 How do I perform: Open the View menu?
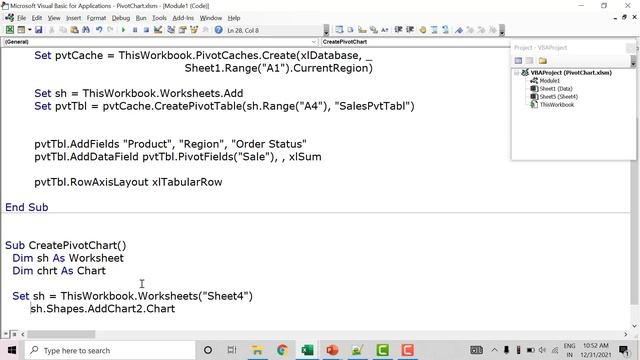(x=54, y=18)
